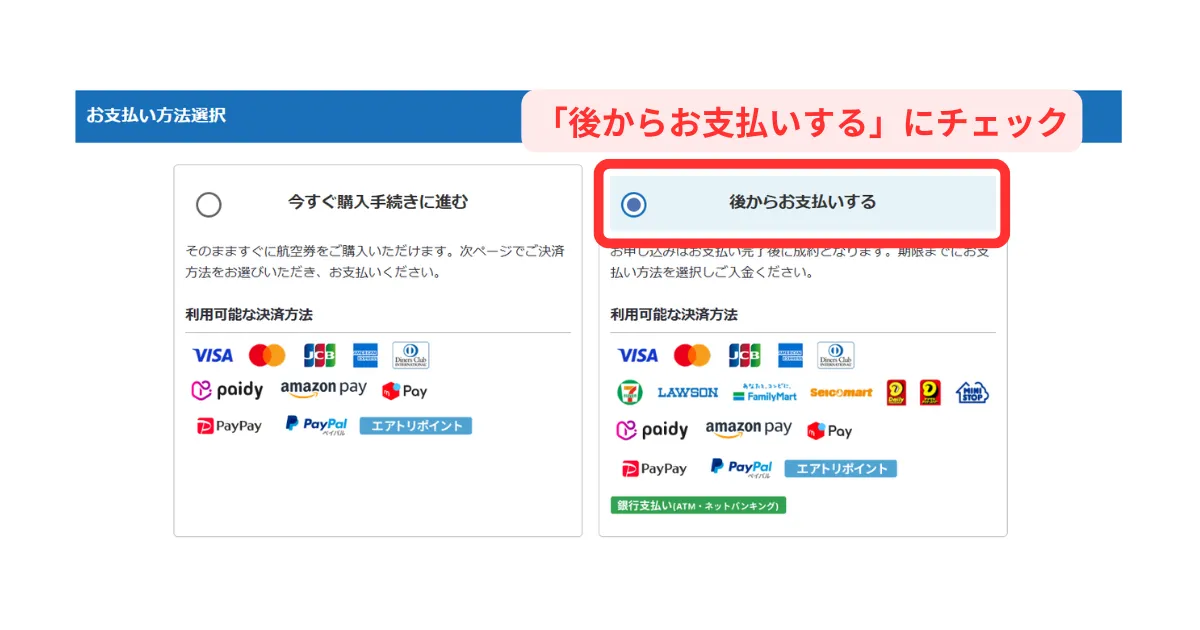Image resolution: width=1200 pixels, height=630 pixels.
Task: Click the paidy logo in pay-later panel
Action: coord(652,430)
